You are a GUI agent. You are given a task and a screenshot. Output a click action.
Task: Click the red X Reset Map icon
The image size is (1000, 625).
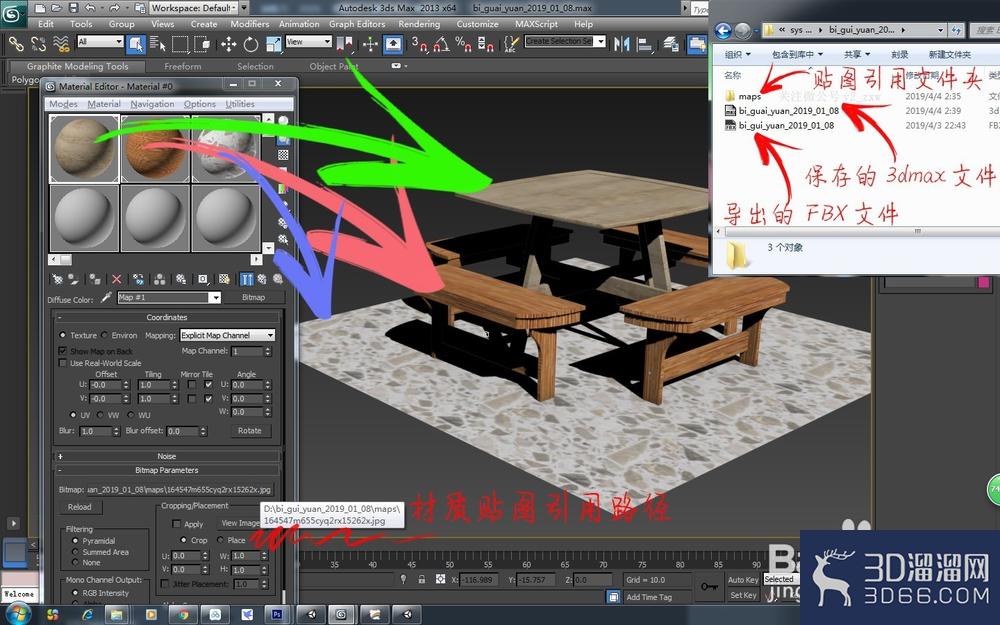[x=116, y=279]
